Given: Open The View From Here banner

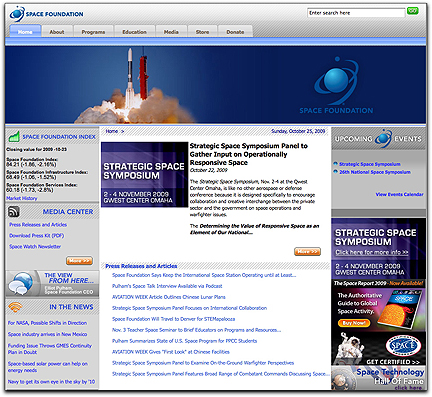Looking at the screenshot, I should coord(52,284).
